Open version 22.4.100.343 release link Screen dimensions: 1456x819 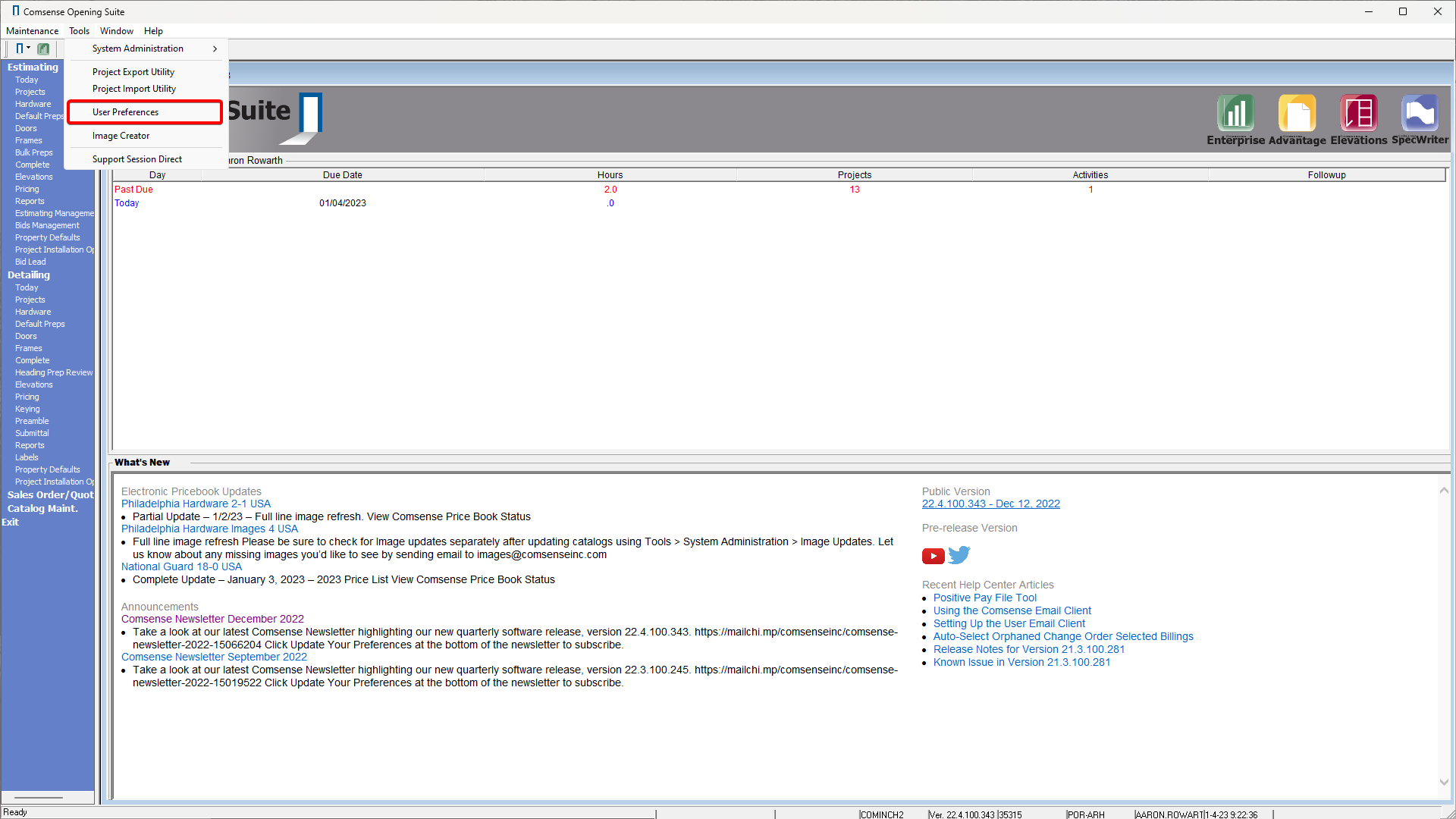coord(991,504)
